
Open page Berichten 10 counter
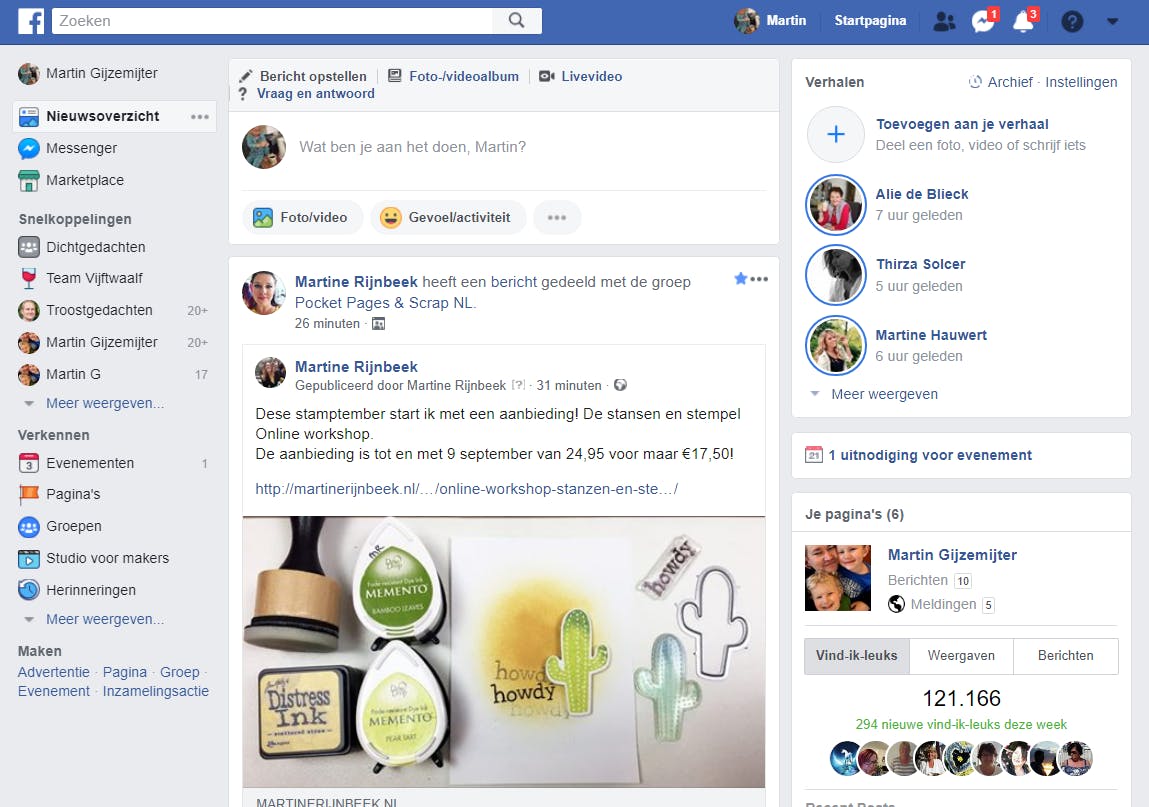tap(930, 581)
